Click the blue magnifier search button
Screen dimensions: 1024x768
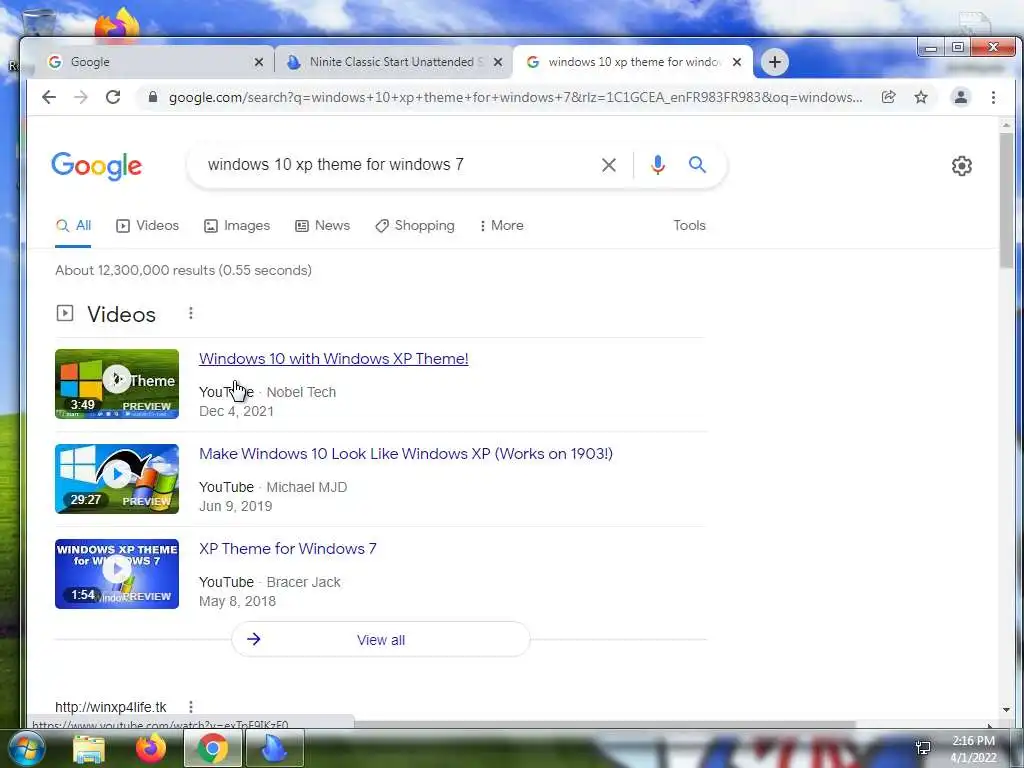coord(697,165)
